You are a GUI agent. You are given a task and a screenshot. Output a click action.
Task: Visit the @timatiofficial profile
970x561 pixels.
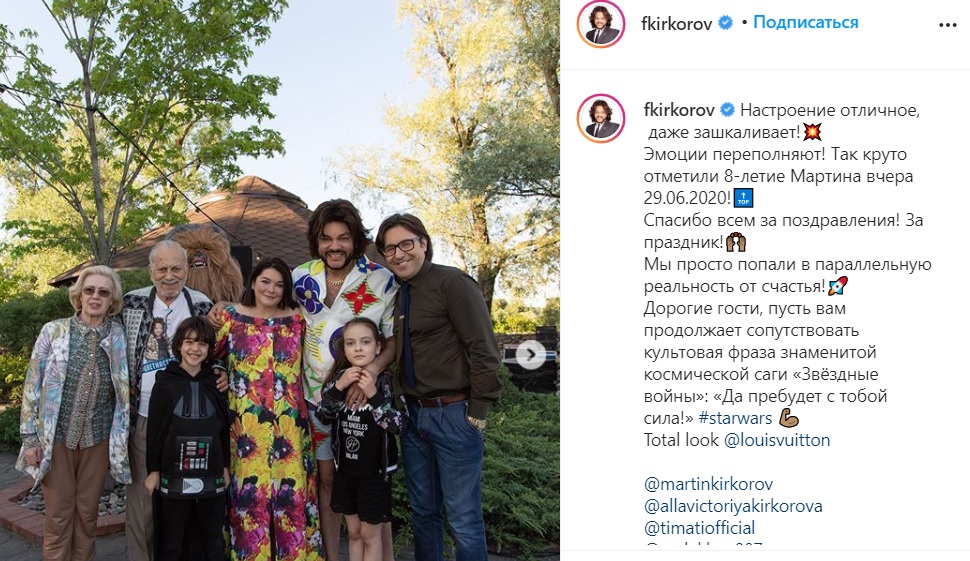click(x=699, y=528)
